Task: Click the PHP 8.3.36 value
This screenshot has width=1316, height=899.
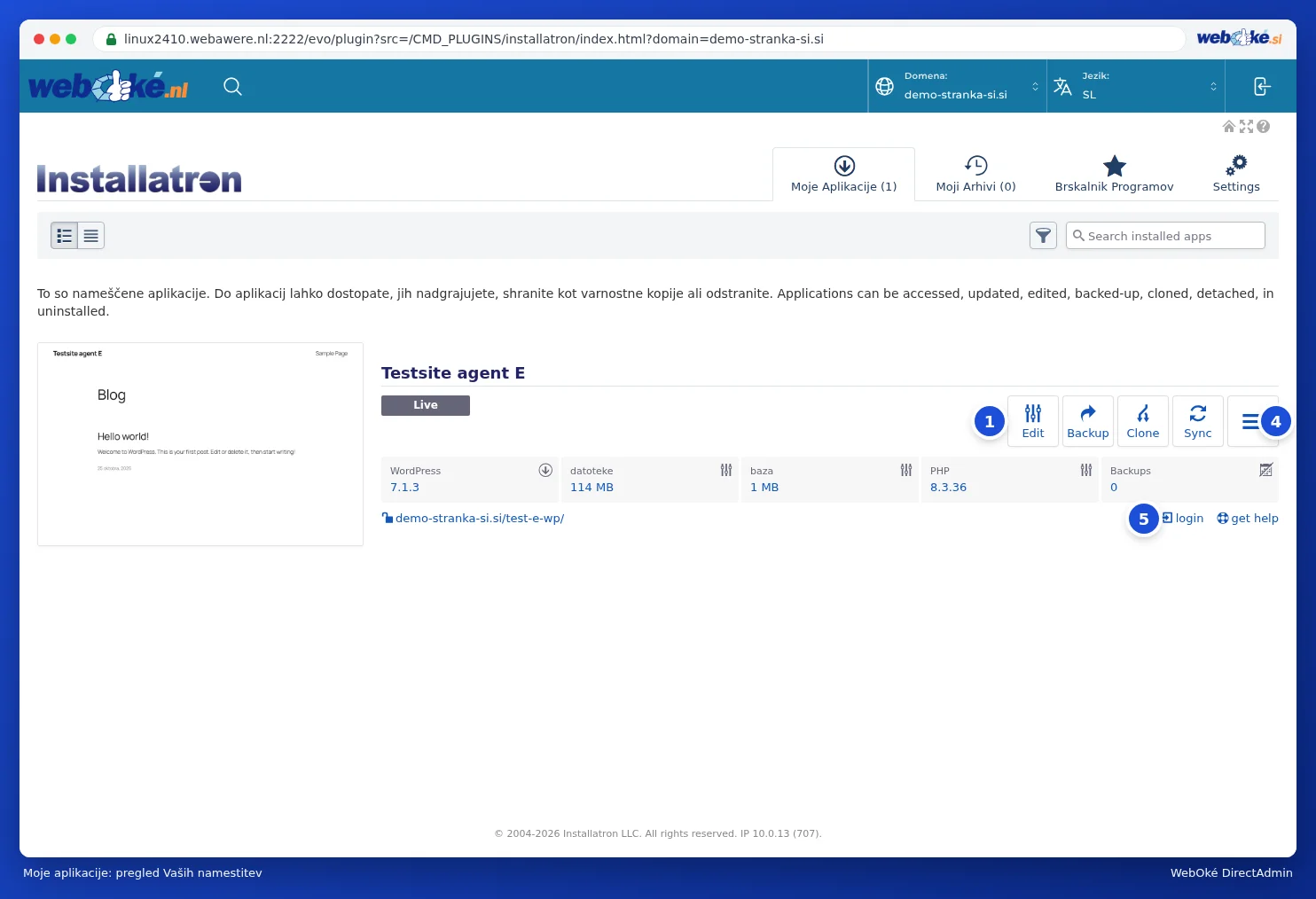Action: pos(948,488)
